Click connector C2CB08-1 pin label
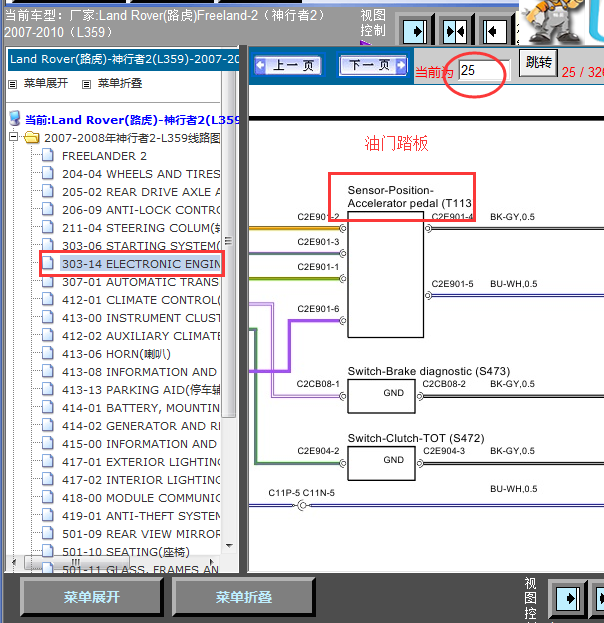Screen dimensions: 604x623 318,384
